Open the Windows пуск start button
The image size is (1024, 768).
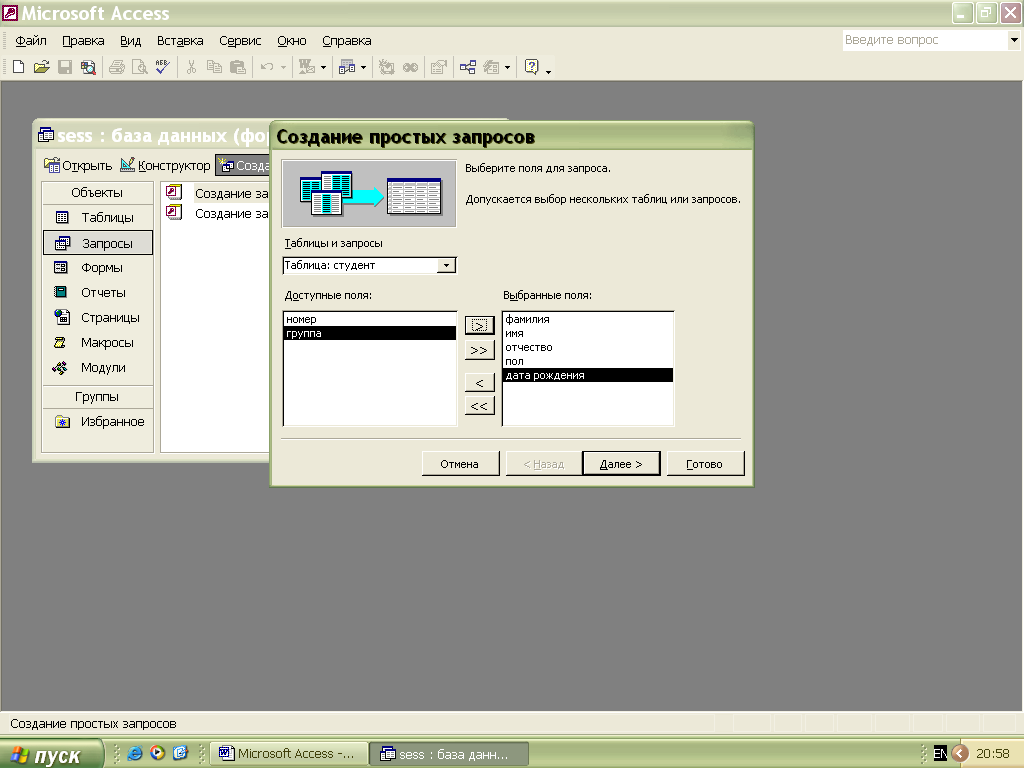tap(51, 754)
